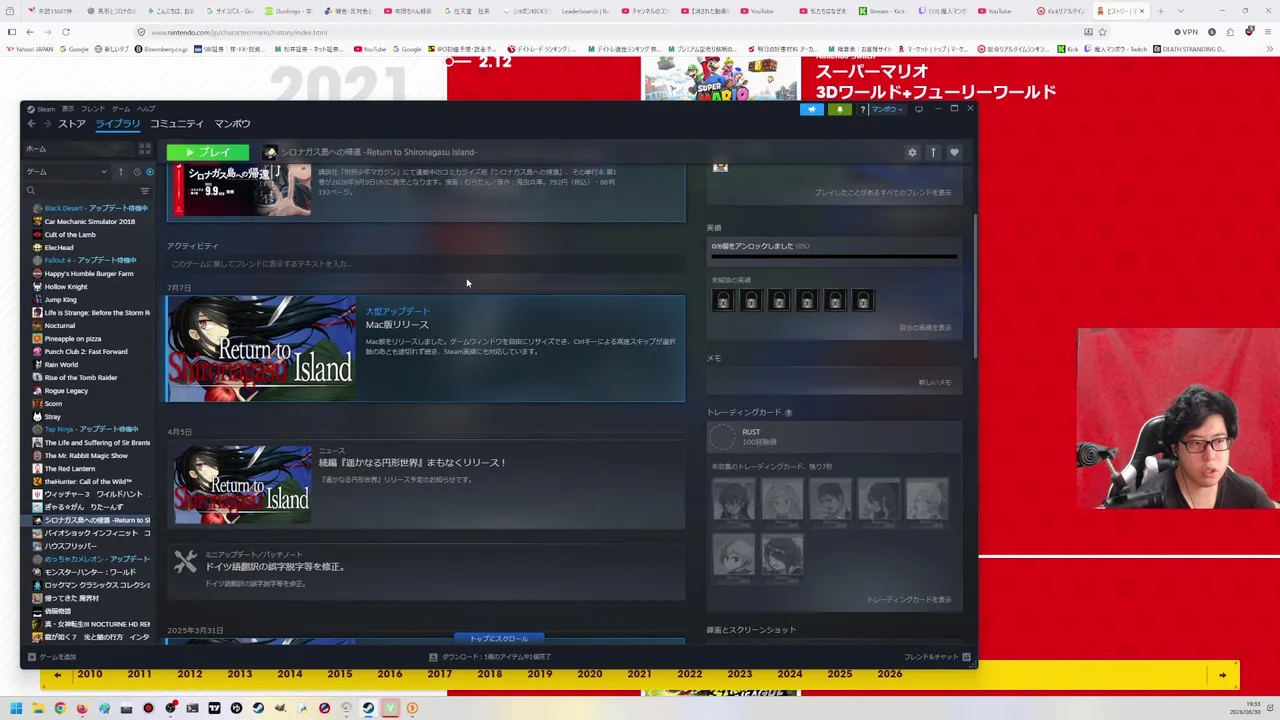The height and width of the screenshot is (720, 1280).
Task: Select Jump King in game list
Action: coord(91,299)
